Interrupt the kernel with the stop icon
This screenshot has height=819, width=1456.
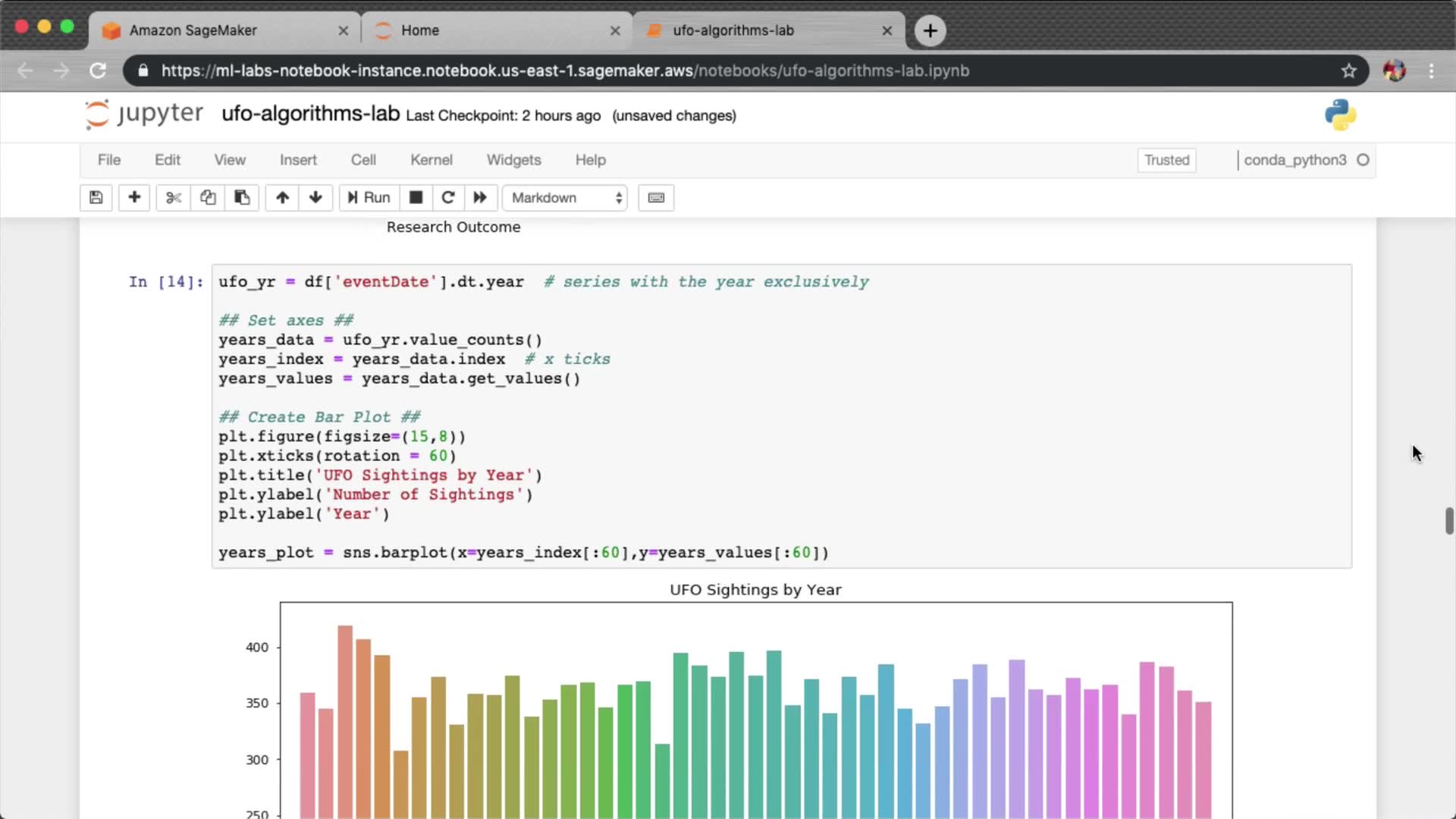point(416,198)
